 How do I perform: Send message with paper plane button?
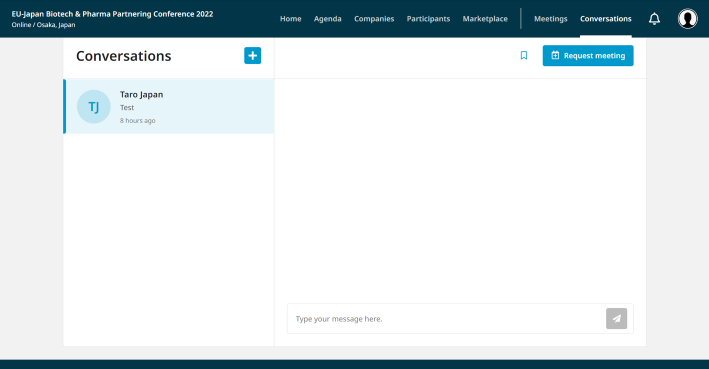click(616, 318)
